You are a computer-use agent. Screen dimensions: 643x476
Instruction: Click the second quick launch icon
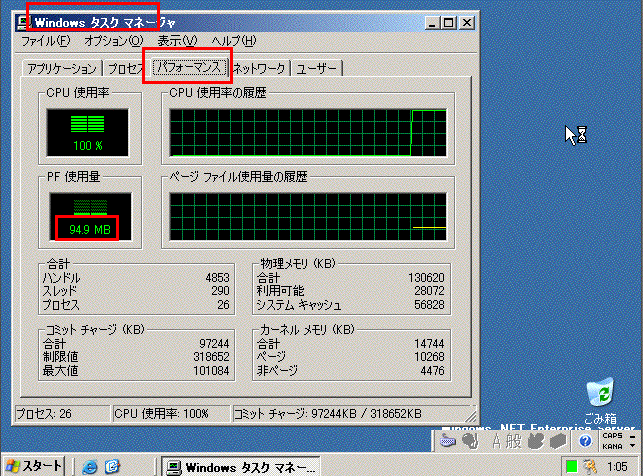pyautogui.click(x=113, y=466)
